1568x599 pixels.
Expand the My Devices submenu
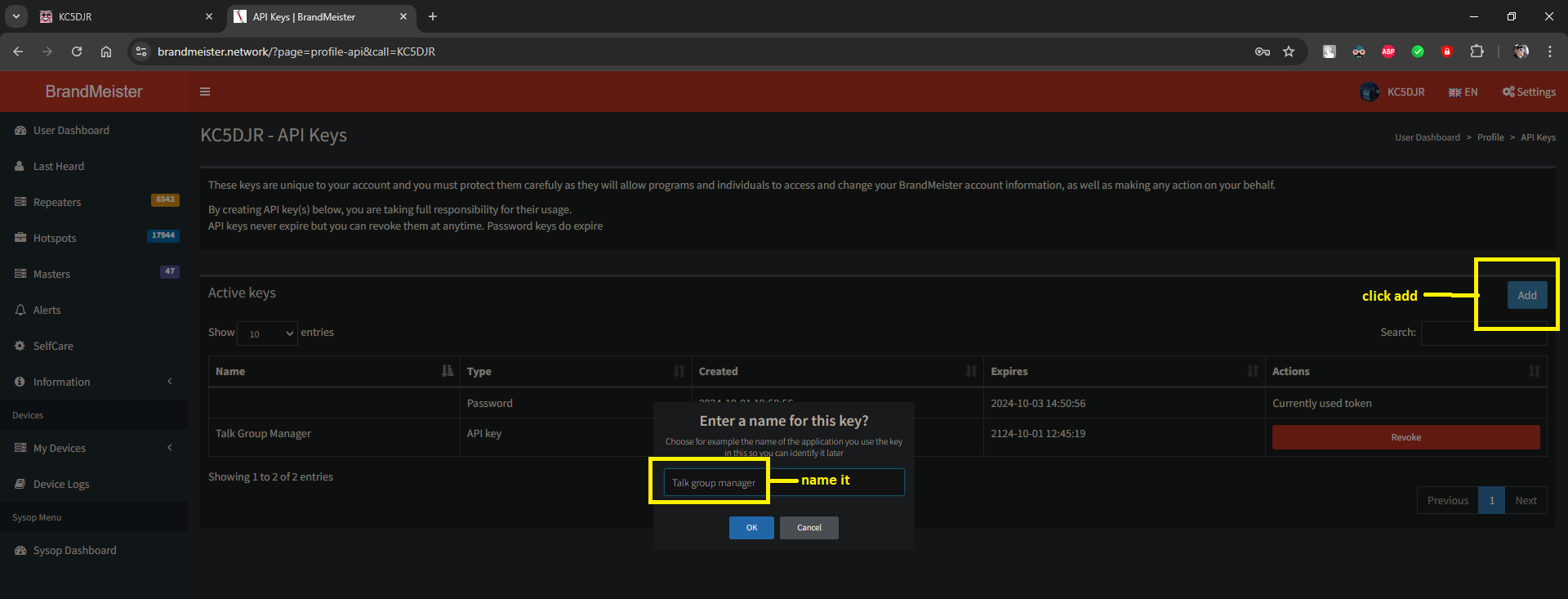[94, 449]
